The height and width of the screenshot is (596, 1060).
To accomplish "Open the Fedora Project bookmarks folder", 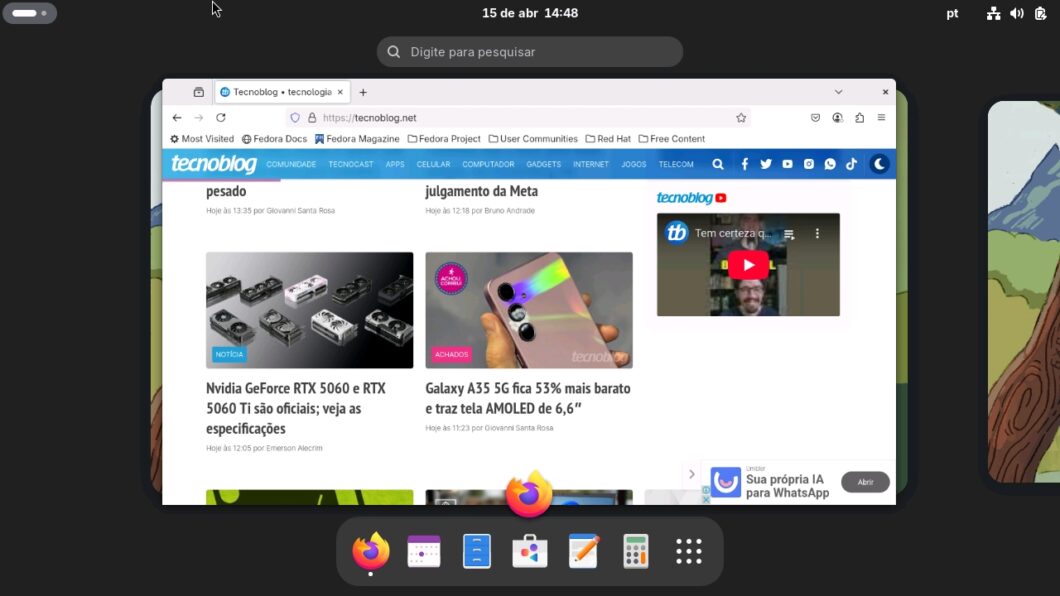I will (x=444, y=139).
